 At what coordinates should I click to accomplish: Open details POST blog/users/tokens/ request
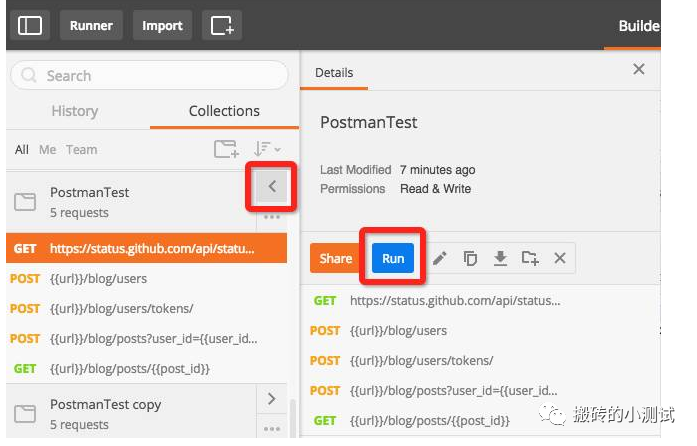(x=480, y=361)
